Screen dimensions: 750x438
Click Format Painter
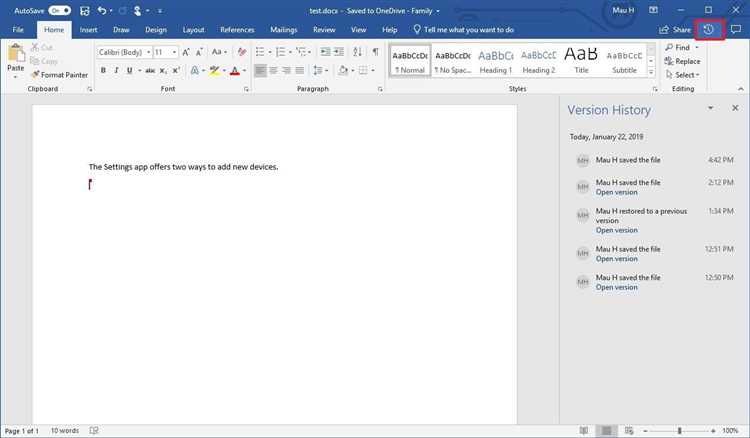point(59,75)
